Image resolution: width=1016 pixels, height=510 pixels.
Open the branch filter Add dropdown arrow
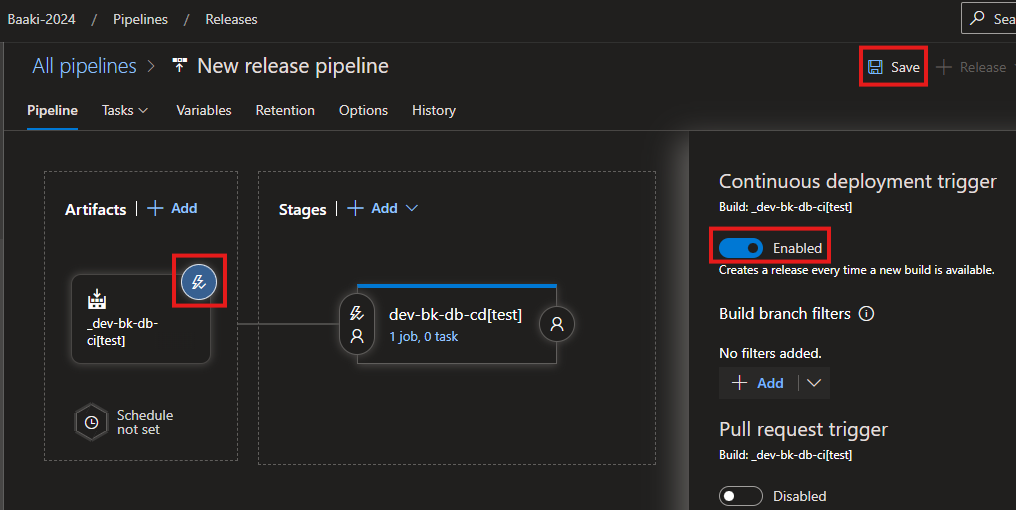coord(814,383)
